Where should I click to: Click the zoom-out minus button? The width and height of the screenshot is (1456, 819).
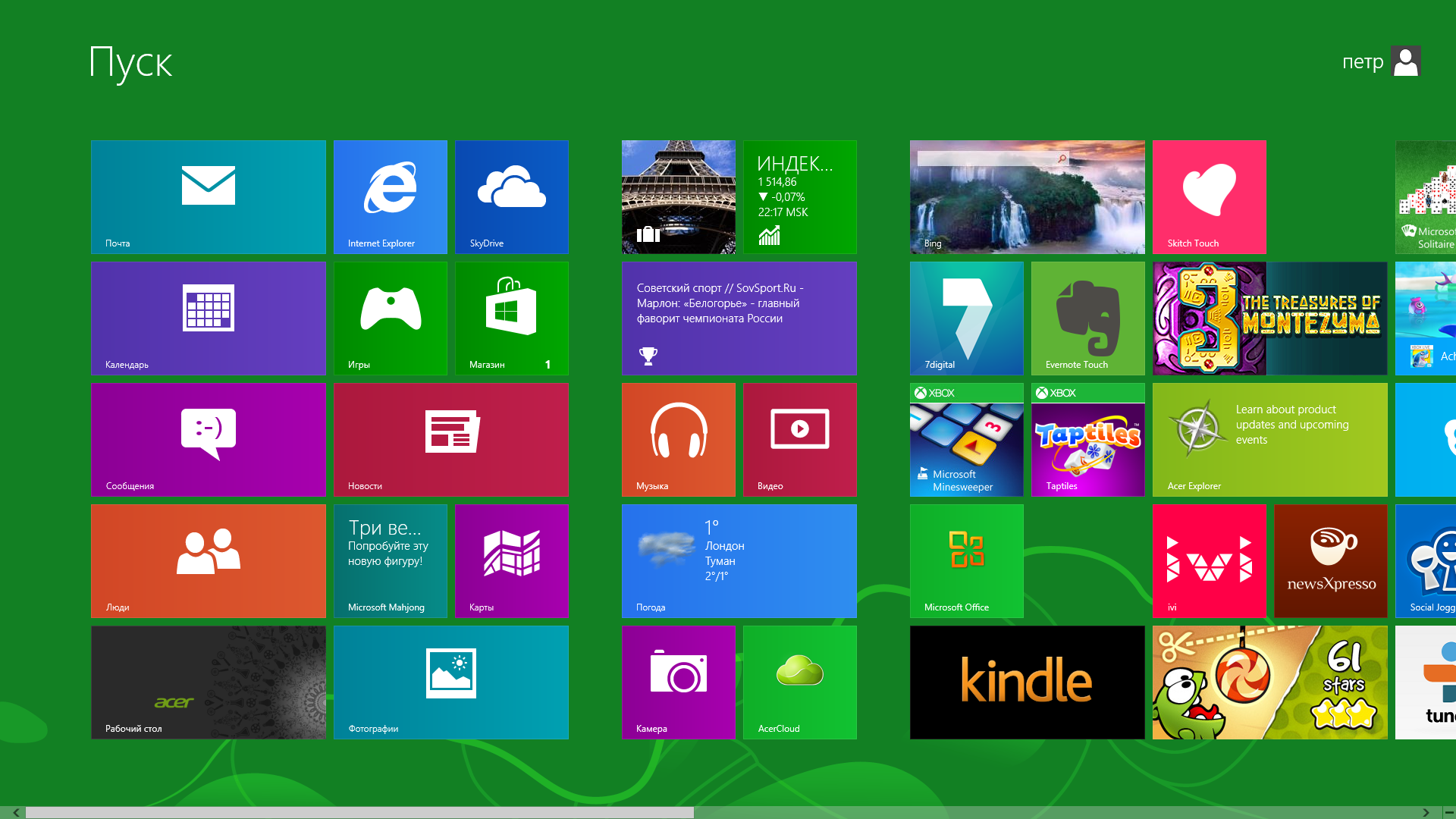pyautogui.click(x=1449, y=812)
